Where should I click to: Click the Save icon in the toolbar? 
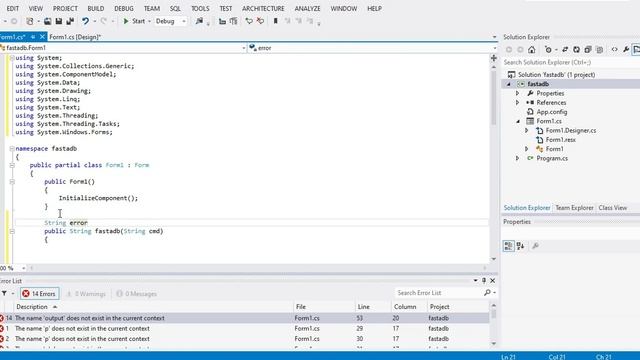[59, 21]
